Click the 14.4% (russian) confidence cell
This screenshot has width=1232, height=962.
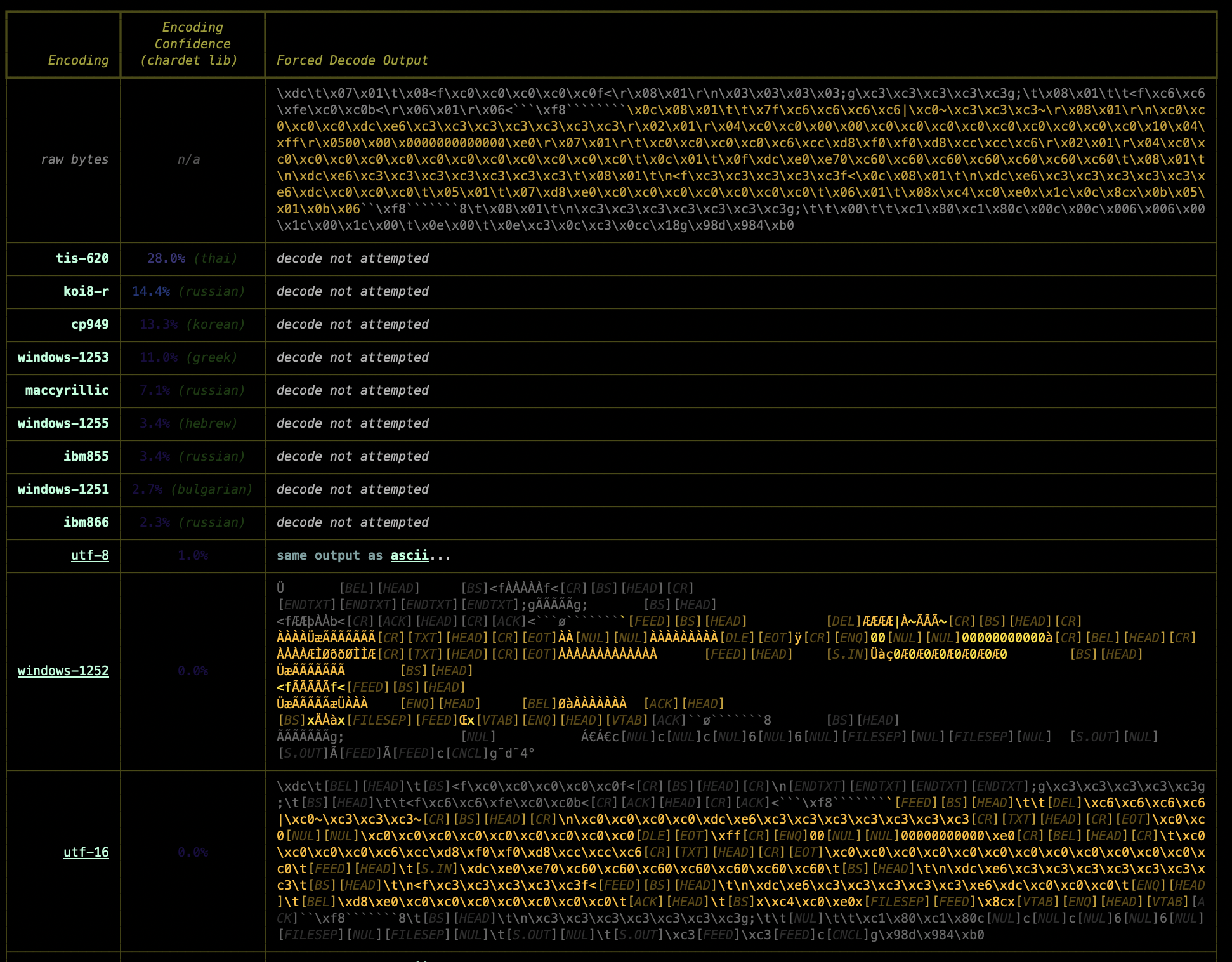click(x=188, y=291)
